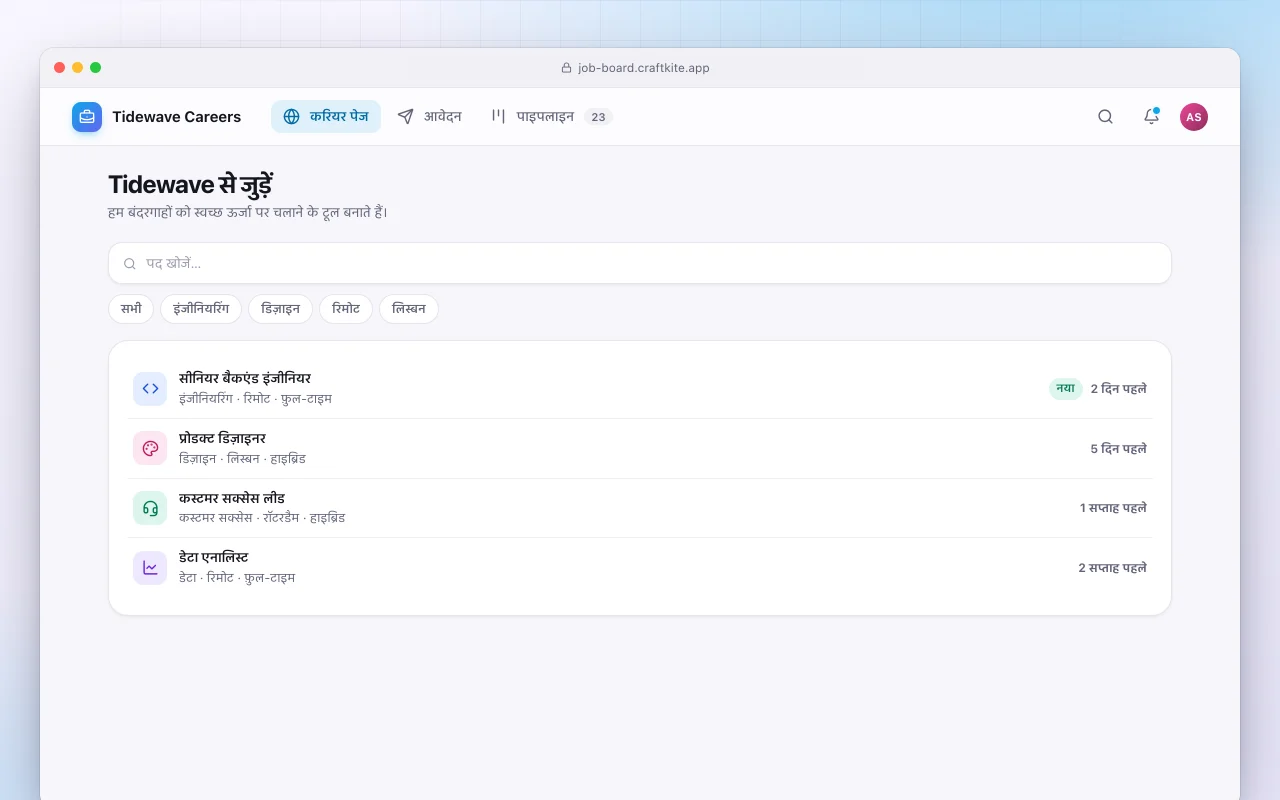Image resolution: width=1280 pixels, height=800 pixels.
Task: Click the headset icon for कस्टमर सक्सेस लीड
Action: click(150, 508)
